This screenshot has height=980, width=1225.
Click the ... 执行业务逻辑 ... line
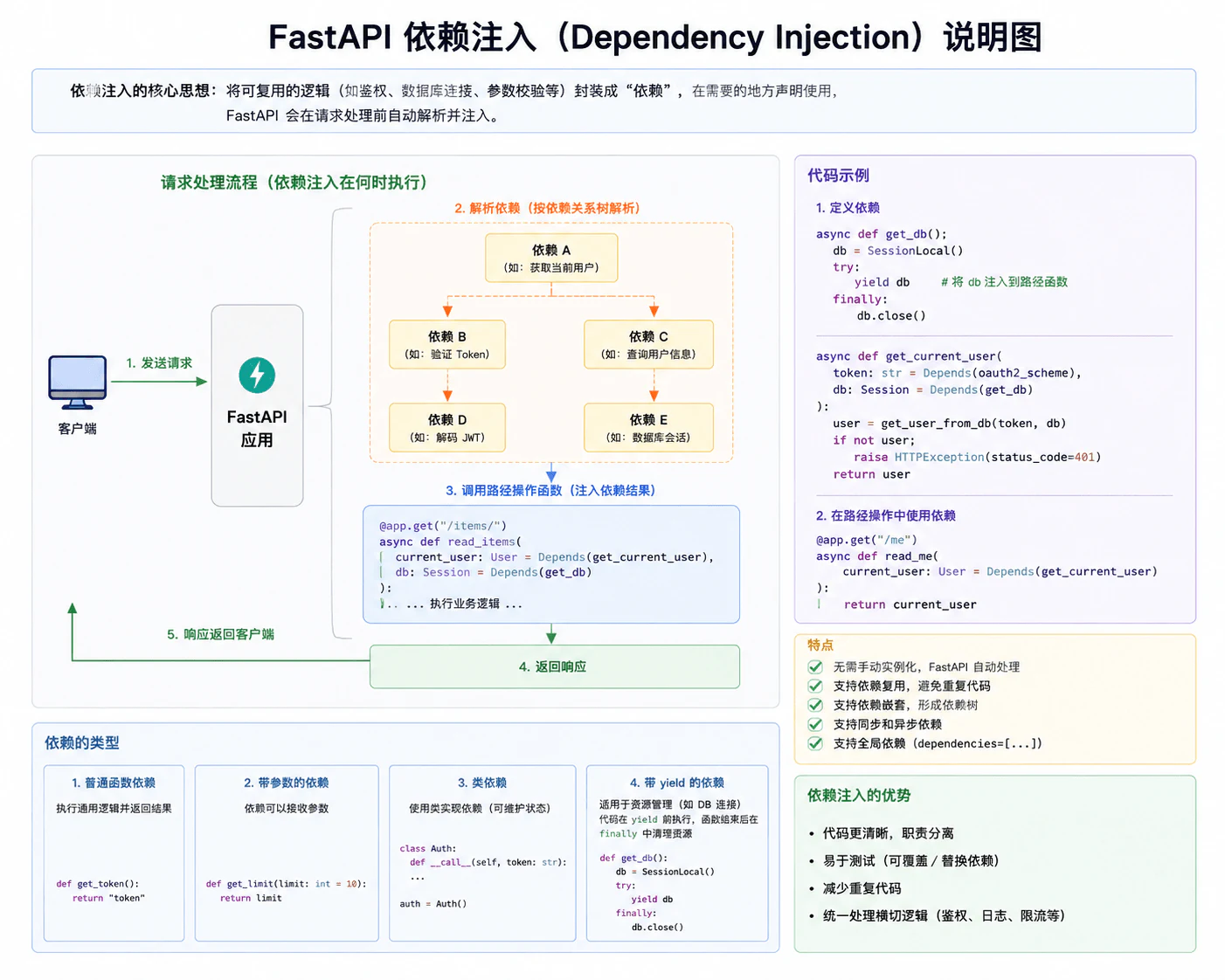click(464, 604)
